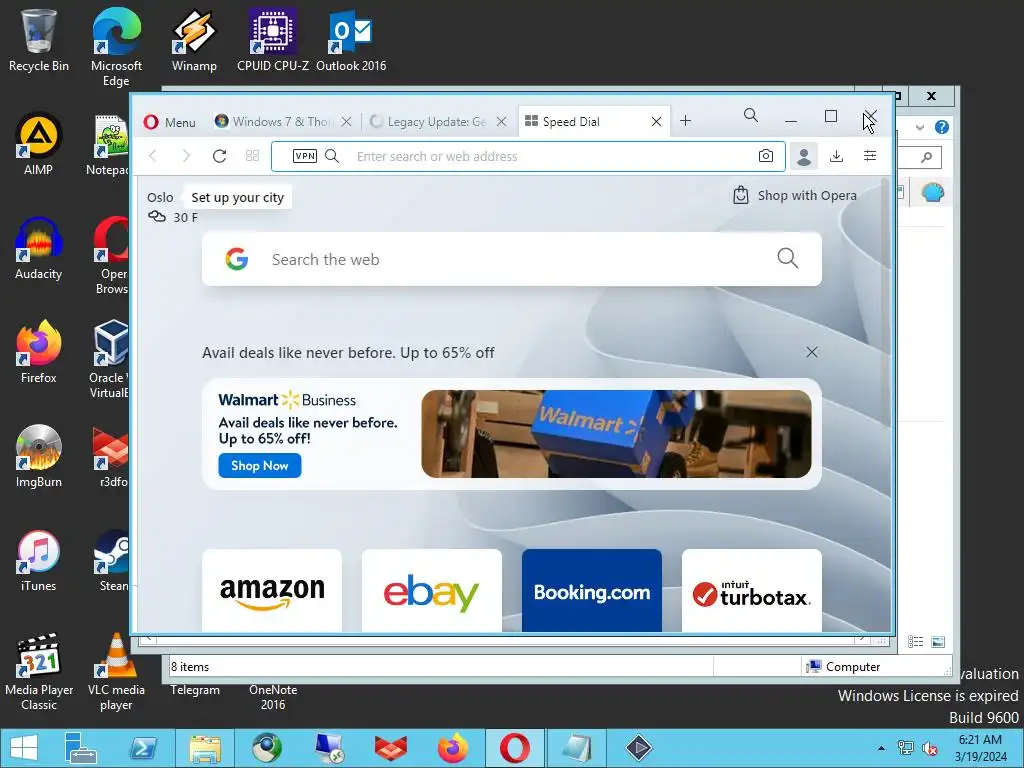Screen dimensions: 1024x768
Task: Select the Firefox desktop shortcut
Action: [x=39, y=352]
